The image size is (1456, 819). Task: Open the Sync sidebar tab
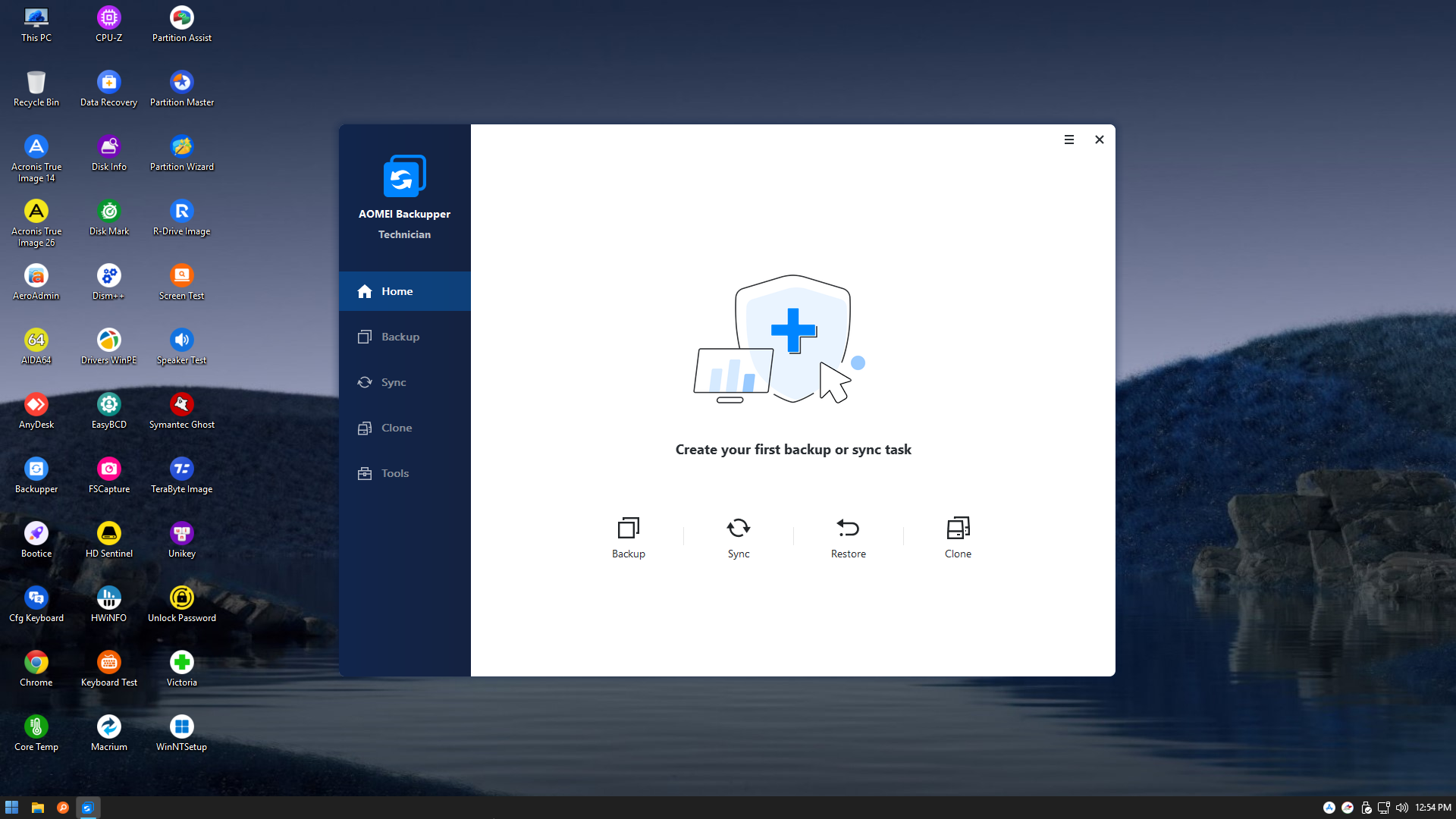[404, 382]
